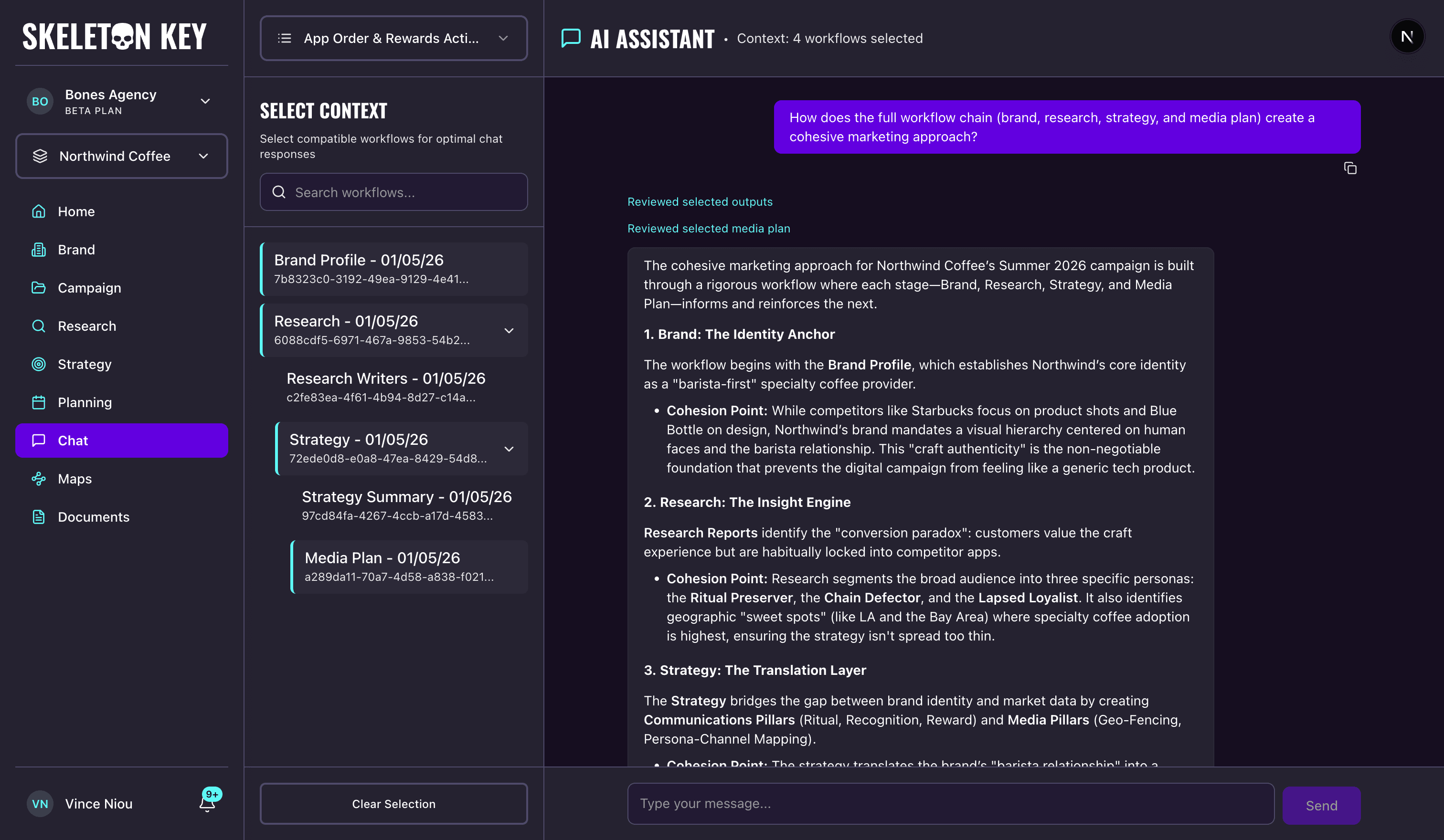Toggle Research - 01/05/26 workflow selection
This screenshot has height=840, width=1444.
[x=393, y=330]
